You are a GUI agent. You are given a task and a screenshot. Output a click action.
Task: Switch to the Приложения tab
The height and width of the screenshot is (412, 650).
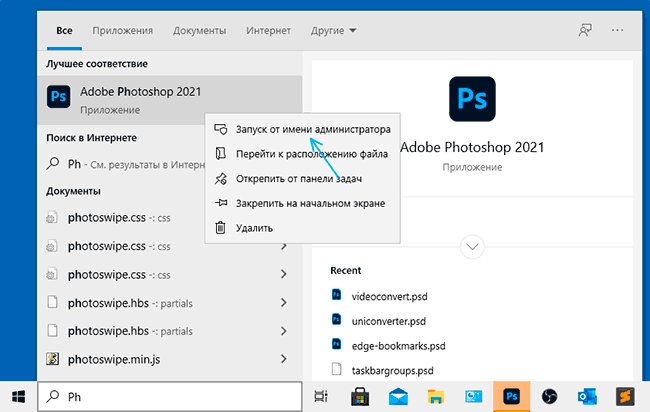(x=123, y=30)
